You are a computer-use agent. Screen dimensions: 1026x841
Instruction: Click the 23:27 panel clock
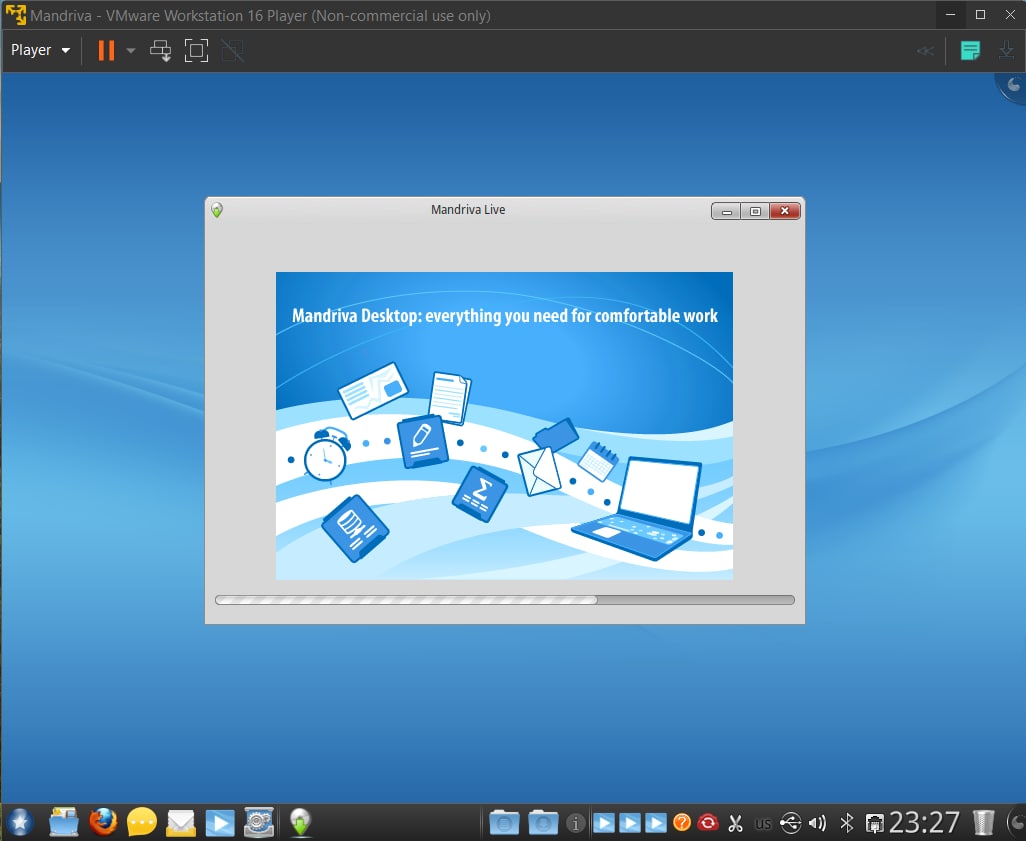pos(924,822)
